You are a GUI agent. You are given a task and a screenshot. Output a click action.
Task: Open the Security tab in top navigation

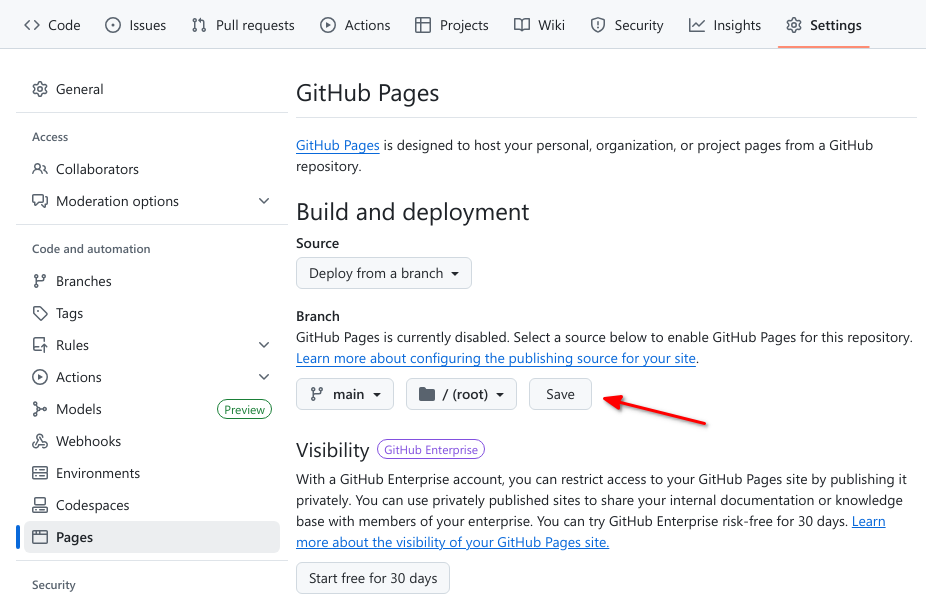[627, 25]
